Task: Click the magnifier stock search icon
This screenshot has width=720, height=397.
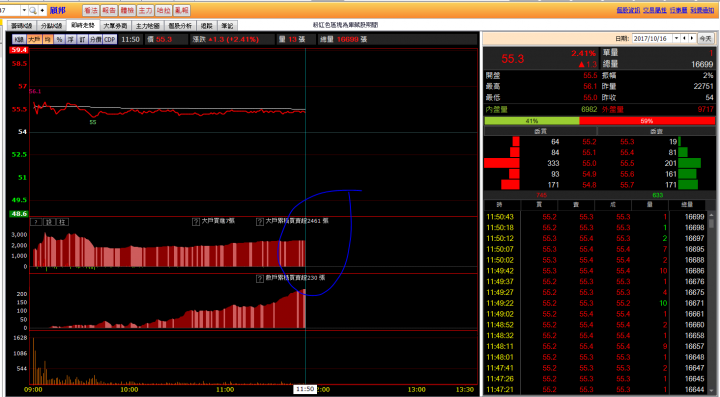Action: click(x=33, y=10)
